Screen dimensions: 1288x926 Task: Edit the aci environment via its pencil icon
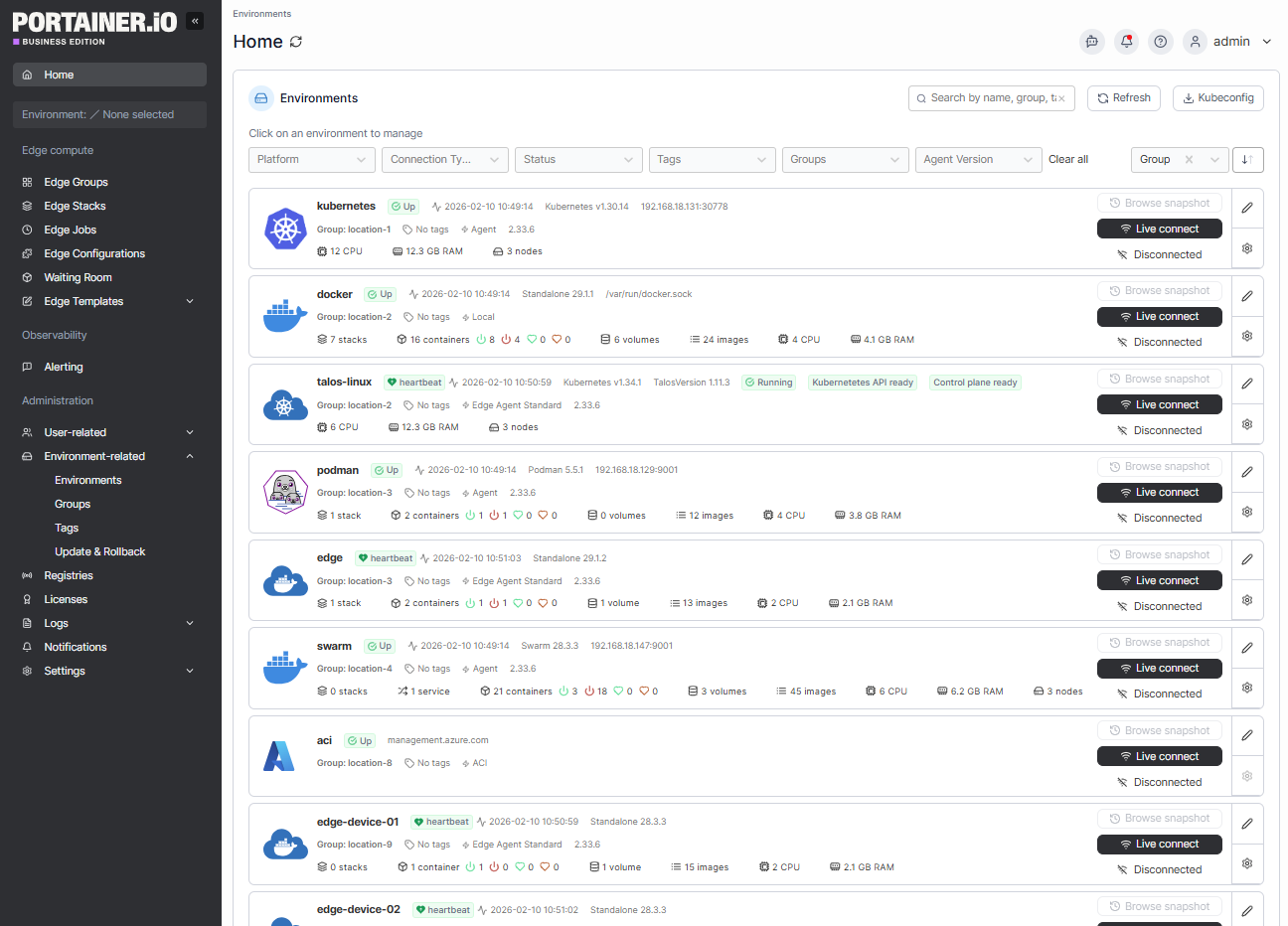point(1247,735)
